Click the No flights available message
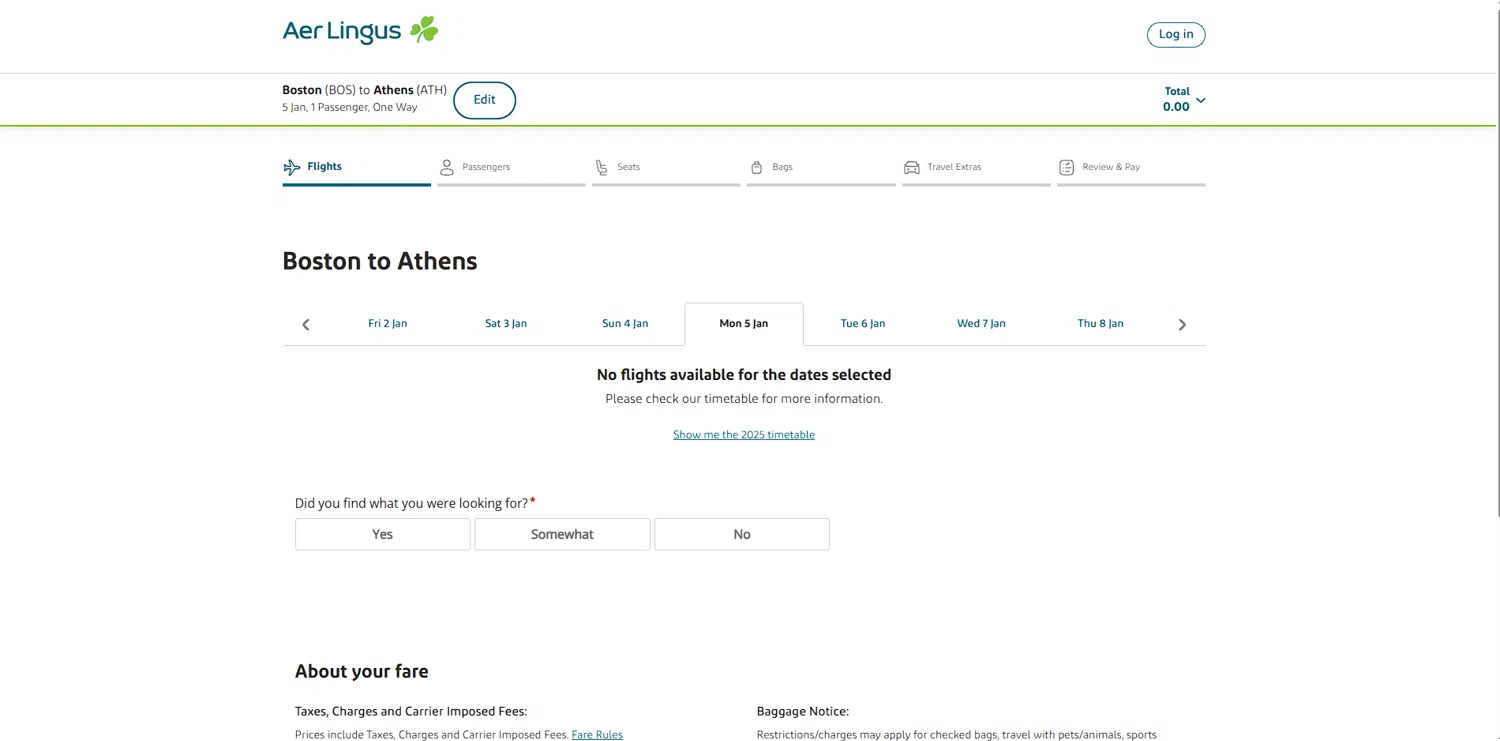 (744, 375)
